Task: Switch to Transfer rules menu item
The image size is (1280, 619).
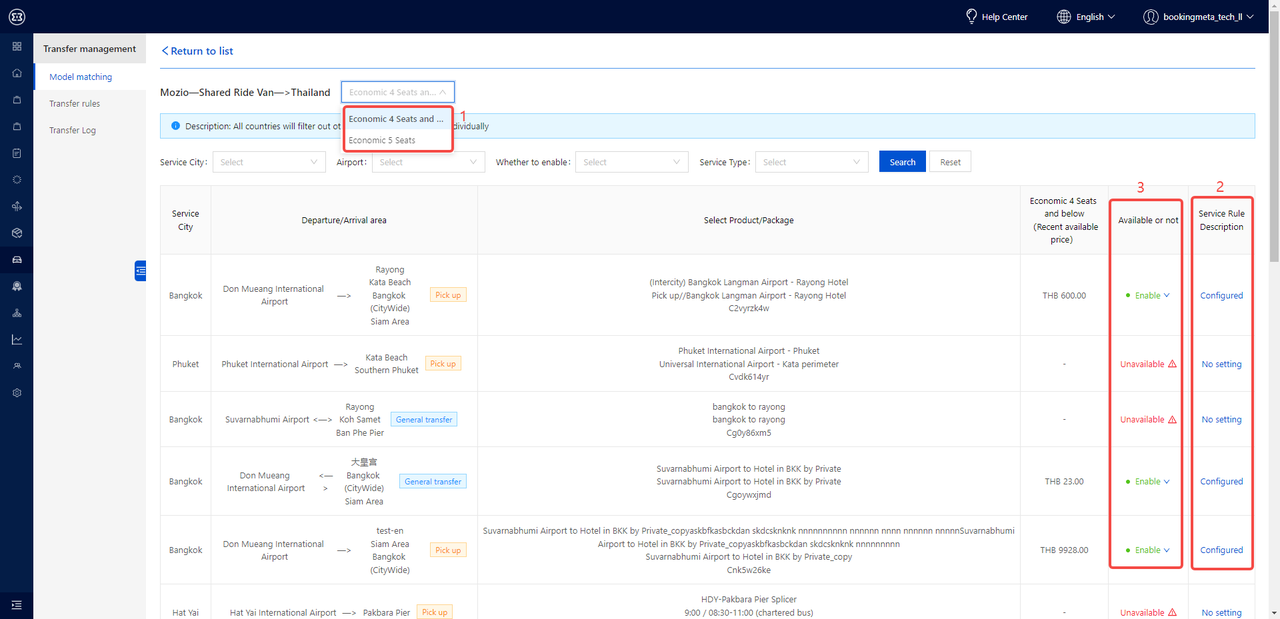Action: point(75,104)
